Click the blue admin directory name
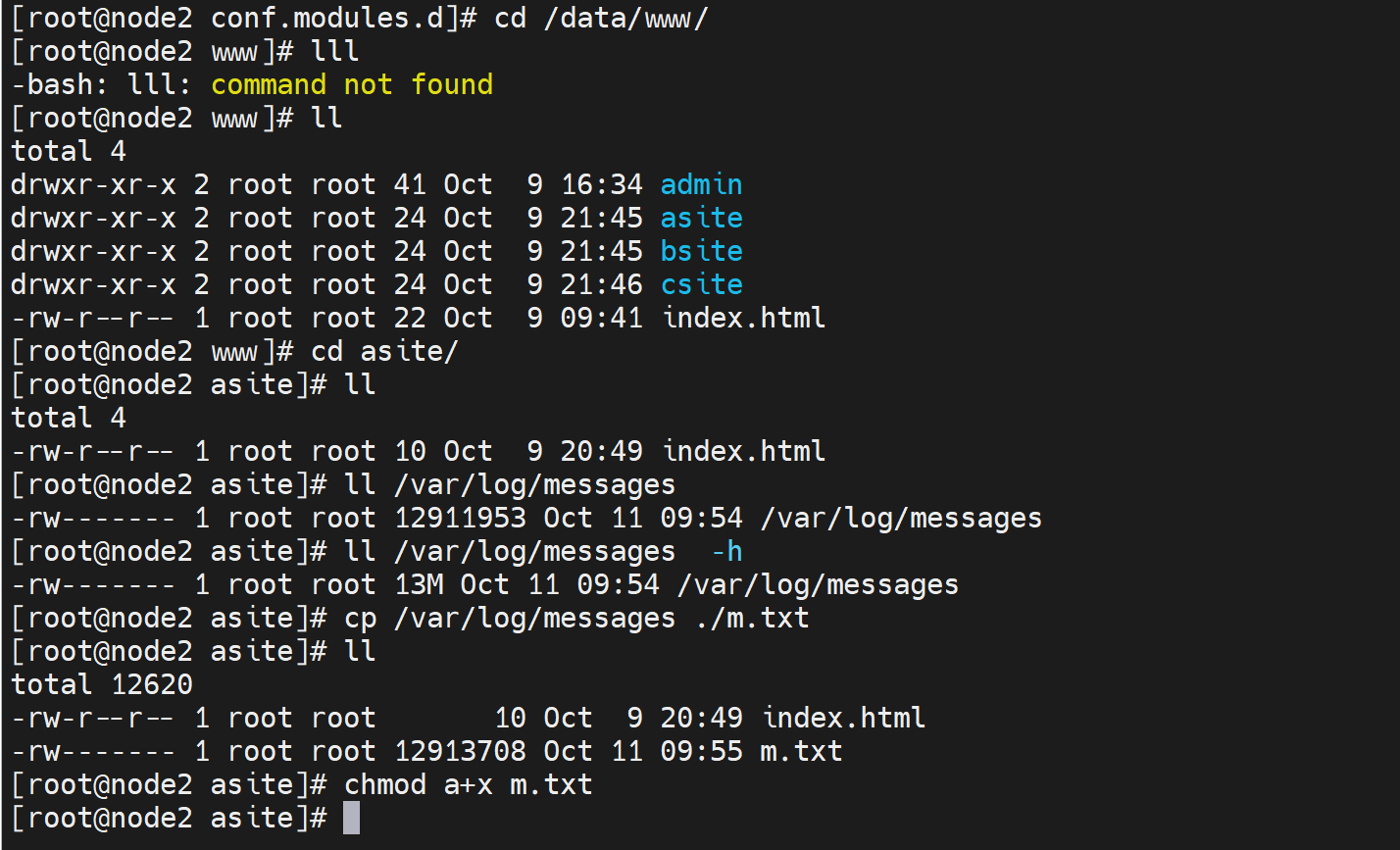The width and height of the screenshot is (1400, 850). [x=701, y=184]
